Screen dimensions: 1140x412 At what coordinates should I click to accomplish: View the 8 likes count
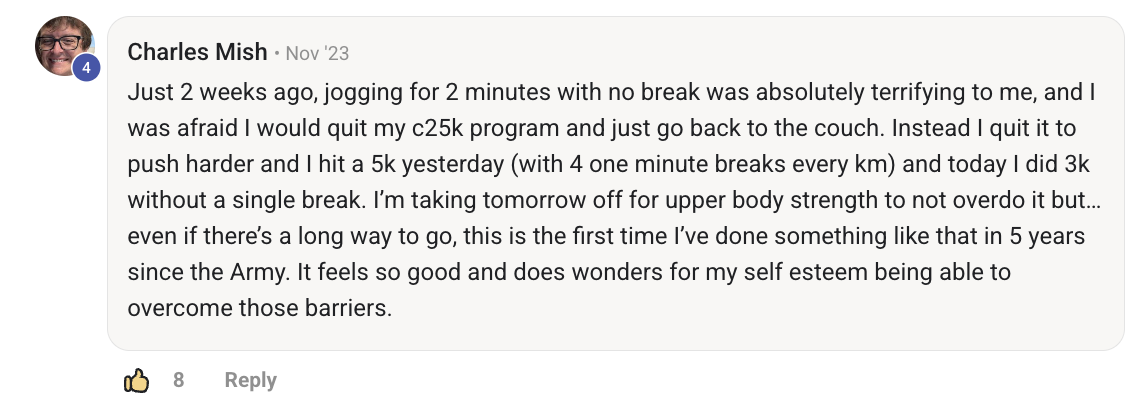(178, 380)
